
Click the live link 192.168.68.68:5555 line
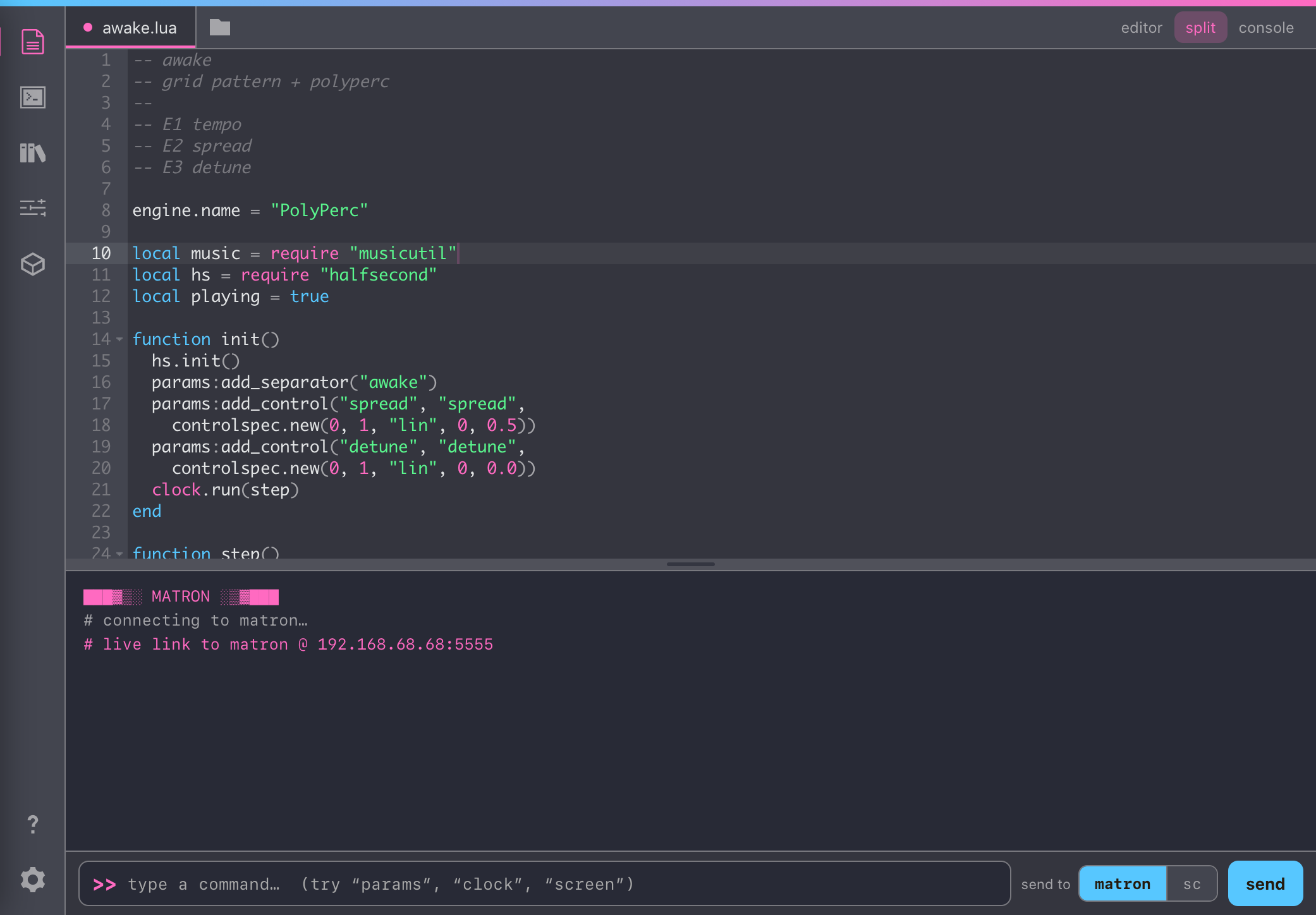pyautogui.click(x=288, y=645)
